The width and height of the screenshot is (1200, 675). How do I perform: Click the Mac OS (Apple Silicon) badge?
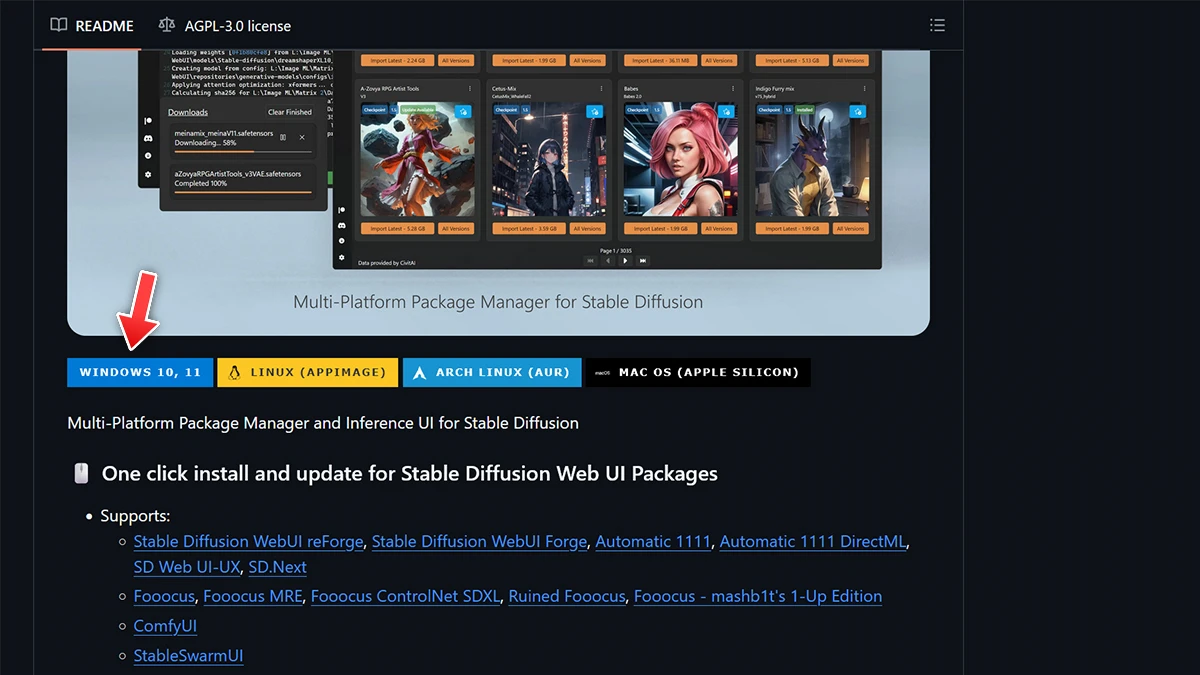click(698, 372)
